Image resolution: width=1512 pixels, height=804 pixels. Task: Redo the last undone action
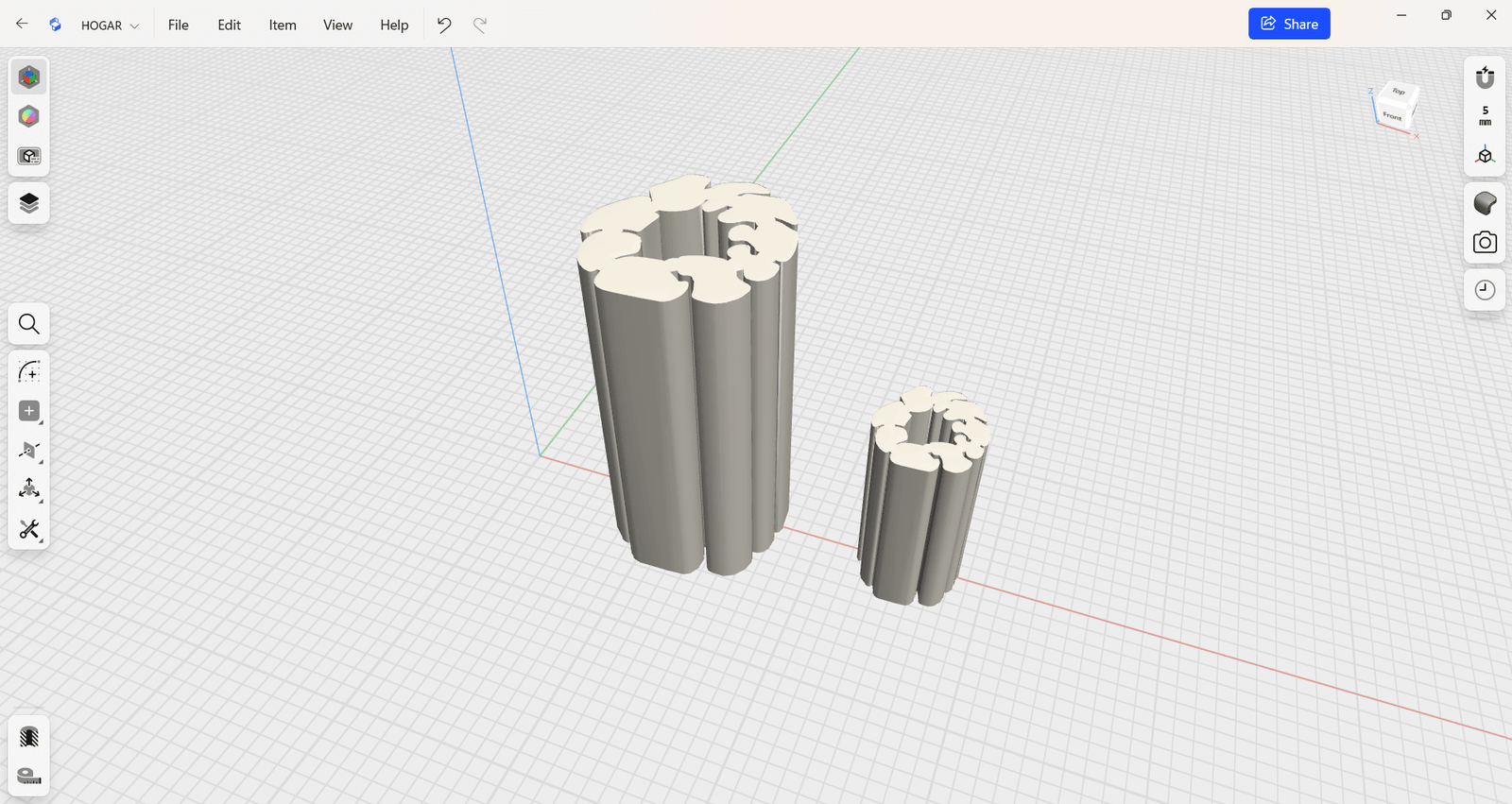[480, 25]
